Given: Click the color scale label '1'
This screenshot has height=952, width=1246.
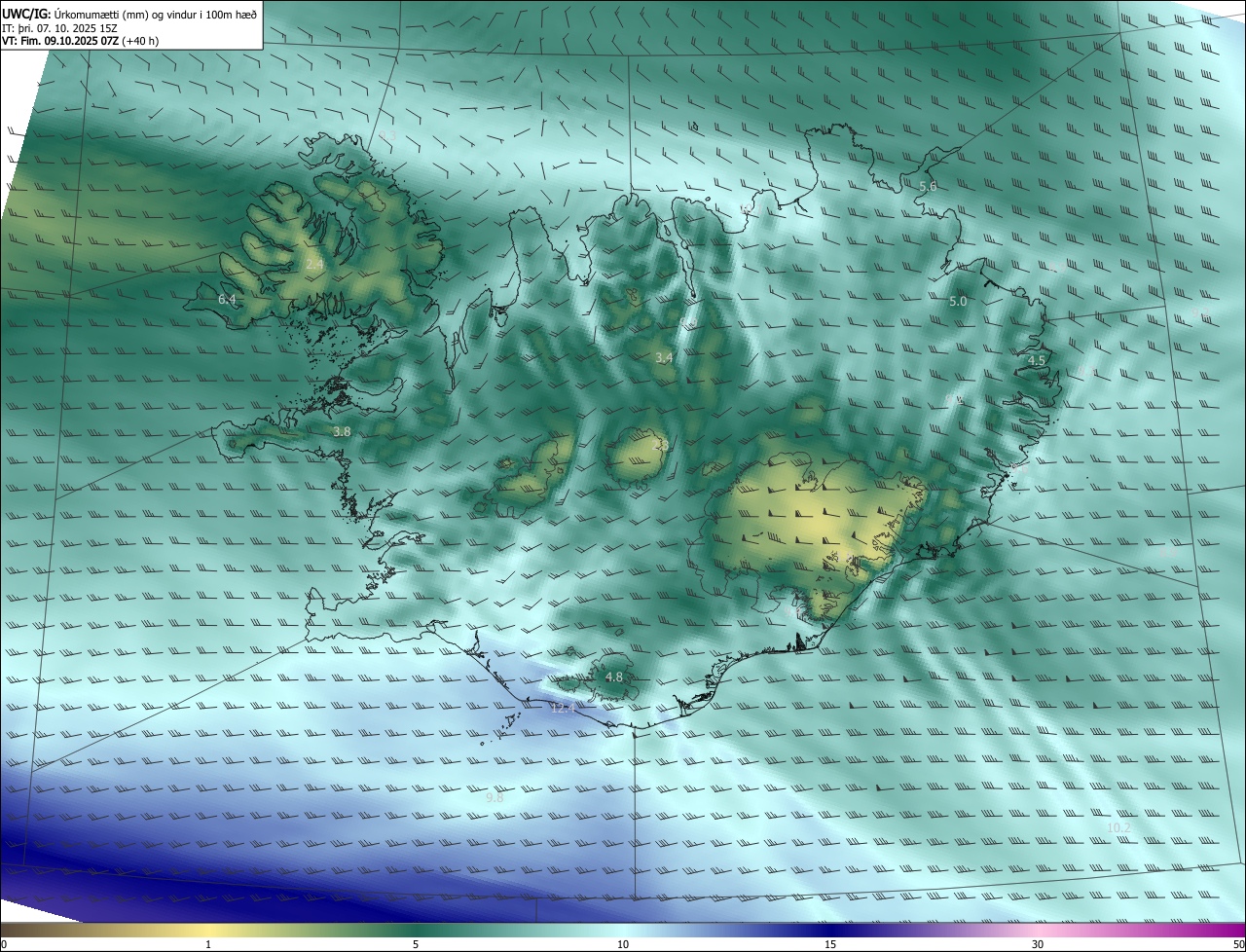Looking at the screenshot, I should 208,944.
